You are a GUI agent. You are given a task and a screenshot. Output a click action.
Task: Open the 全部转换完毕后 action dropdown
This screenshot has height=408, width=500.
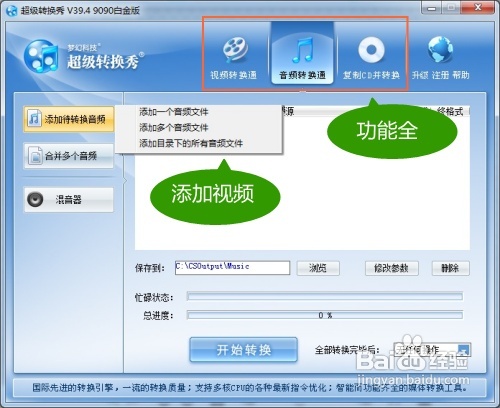[432, 350]
